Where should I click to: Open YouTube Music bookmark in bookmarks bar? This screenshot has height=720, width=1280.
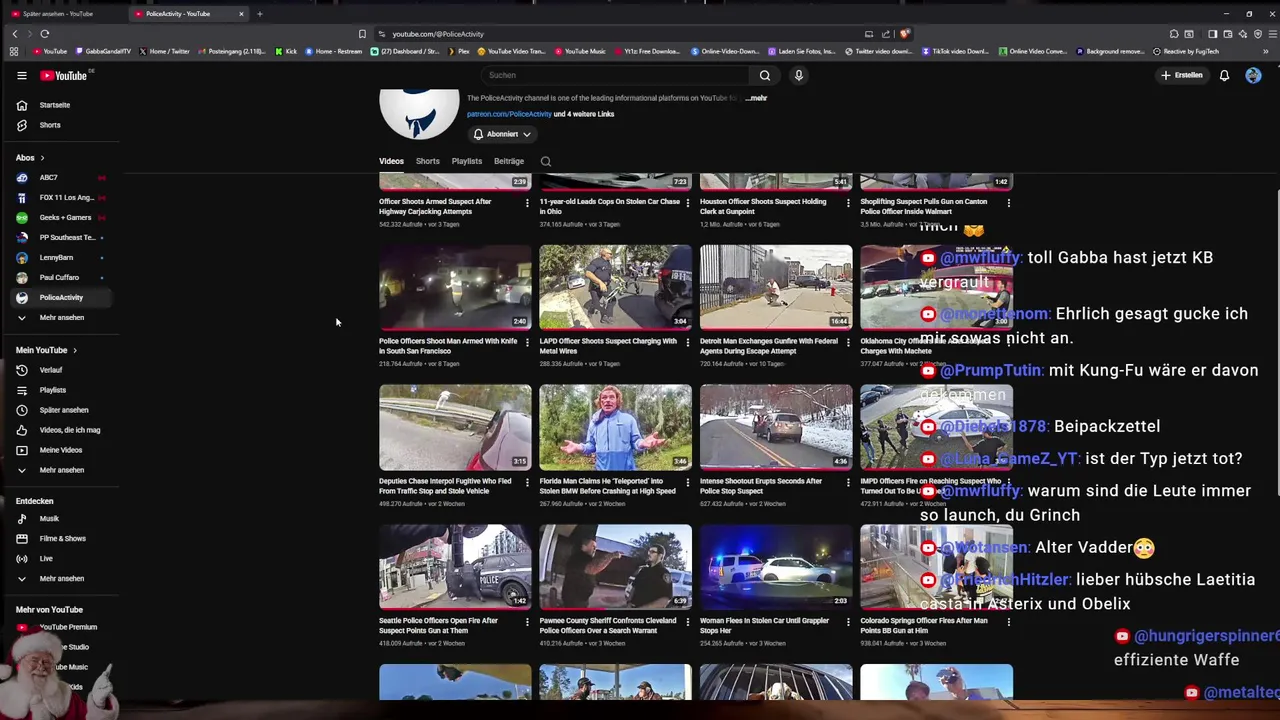[x=580, y=51]
